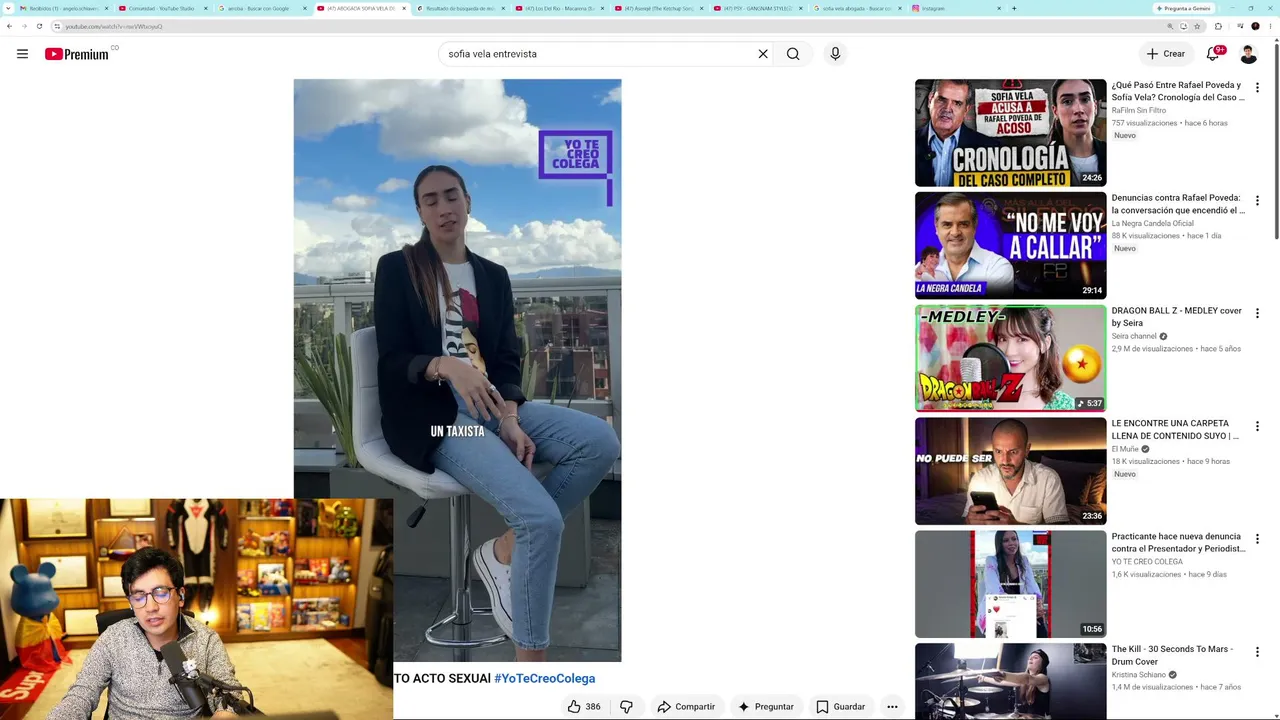This screenshot has width=1280, height=720.
Task: Open title ¿Qué Pasó Entre Rafael Poveda
Action: click(1177, 91)
